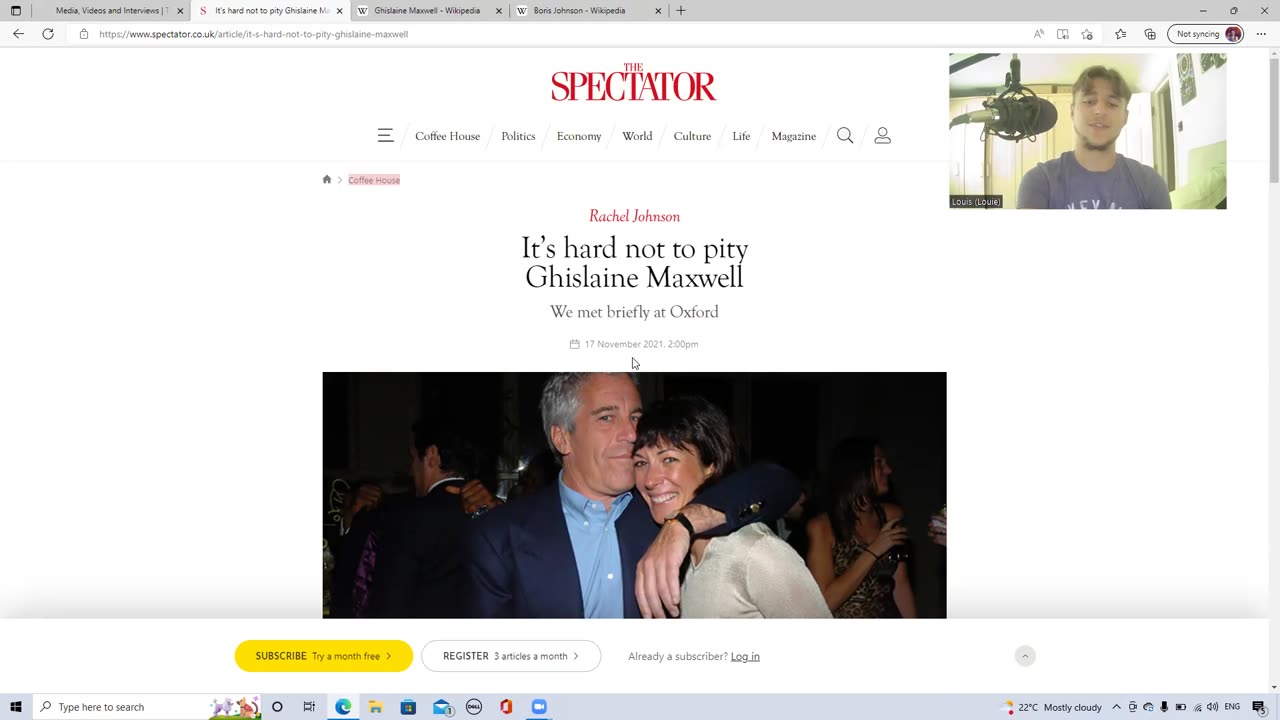
Task: Open Microsoft Edge from taskbar
Action: 343,707
